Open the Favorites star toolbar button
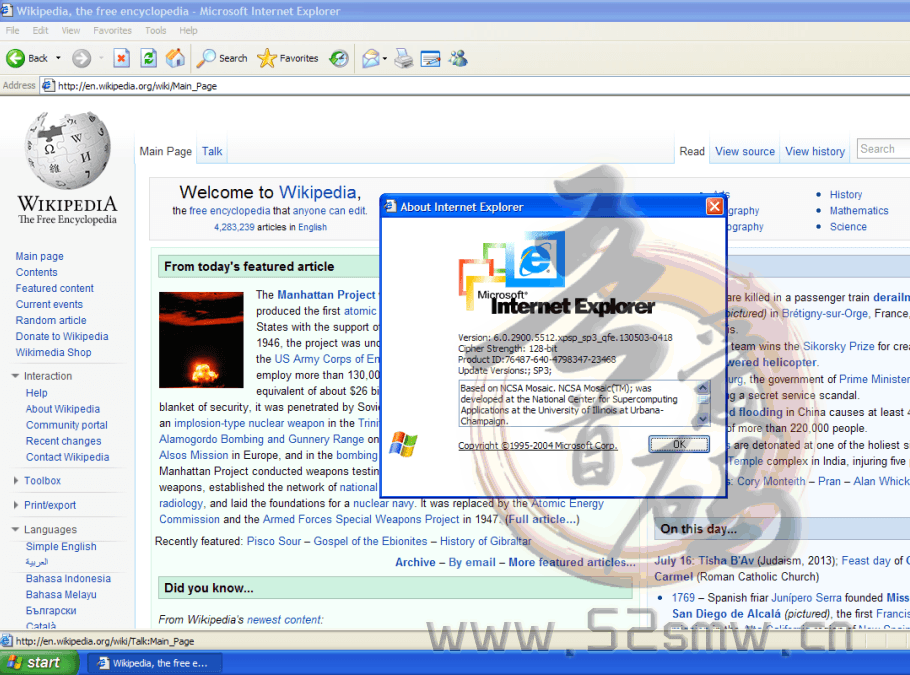This screenshot has height=675, width=910. tap(288, 58)
